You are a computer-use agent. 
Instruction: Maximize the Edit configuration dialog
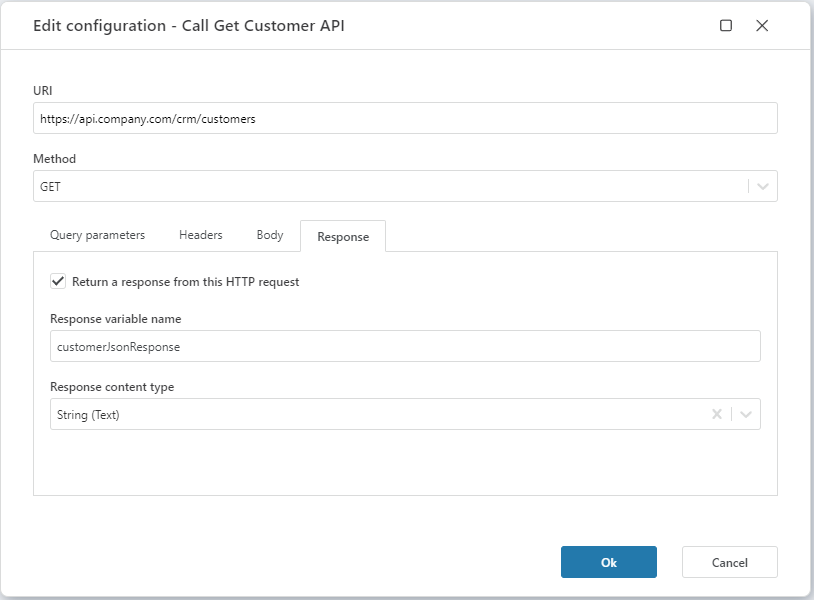coord(726,26)
